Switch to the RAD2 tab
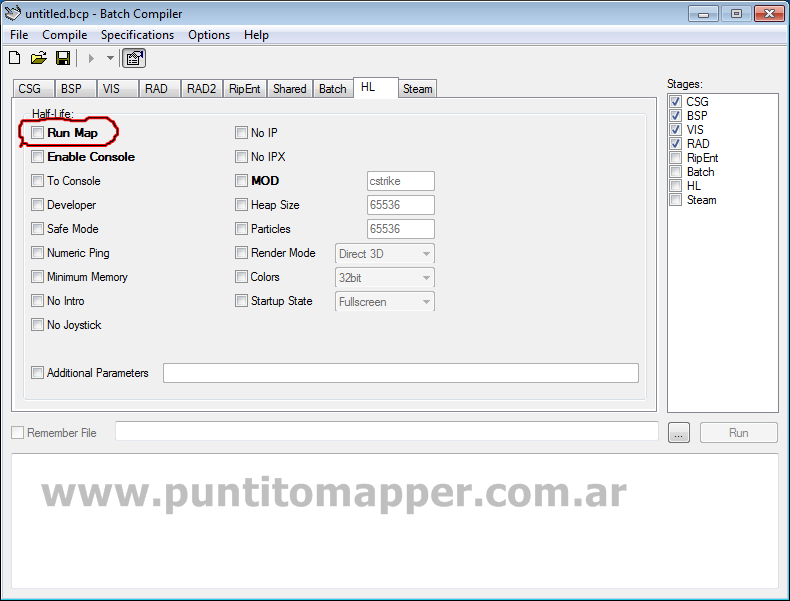Image resolution: width=790 pixels, height=601 pixels. [x=202, y=89]
